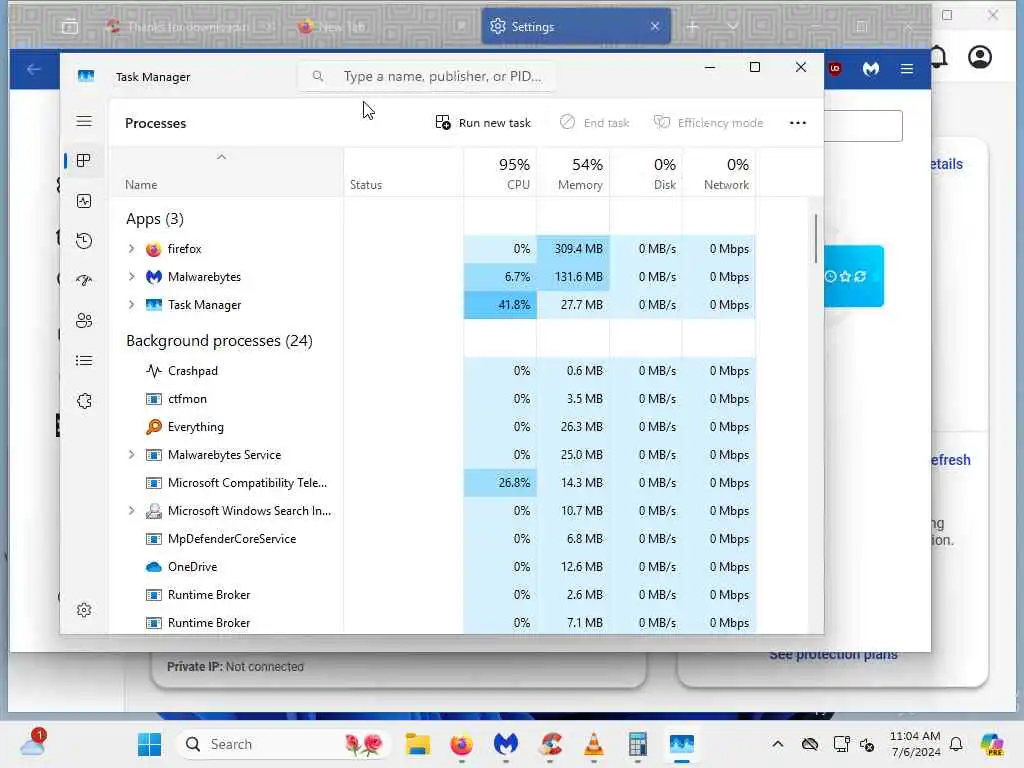Expand Microsoft Windows Search Indexer row

(x=131, y=511)
